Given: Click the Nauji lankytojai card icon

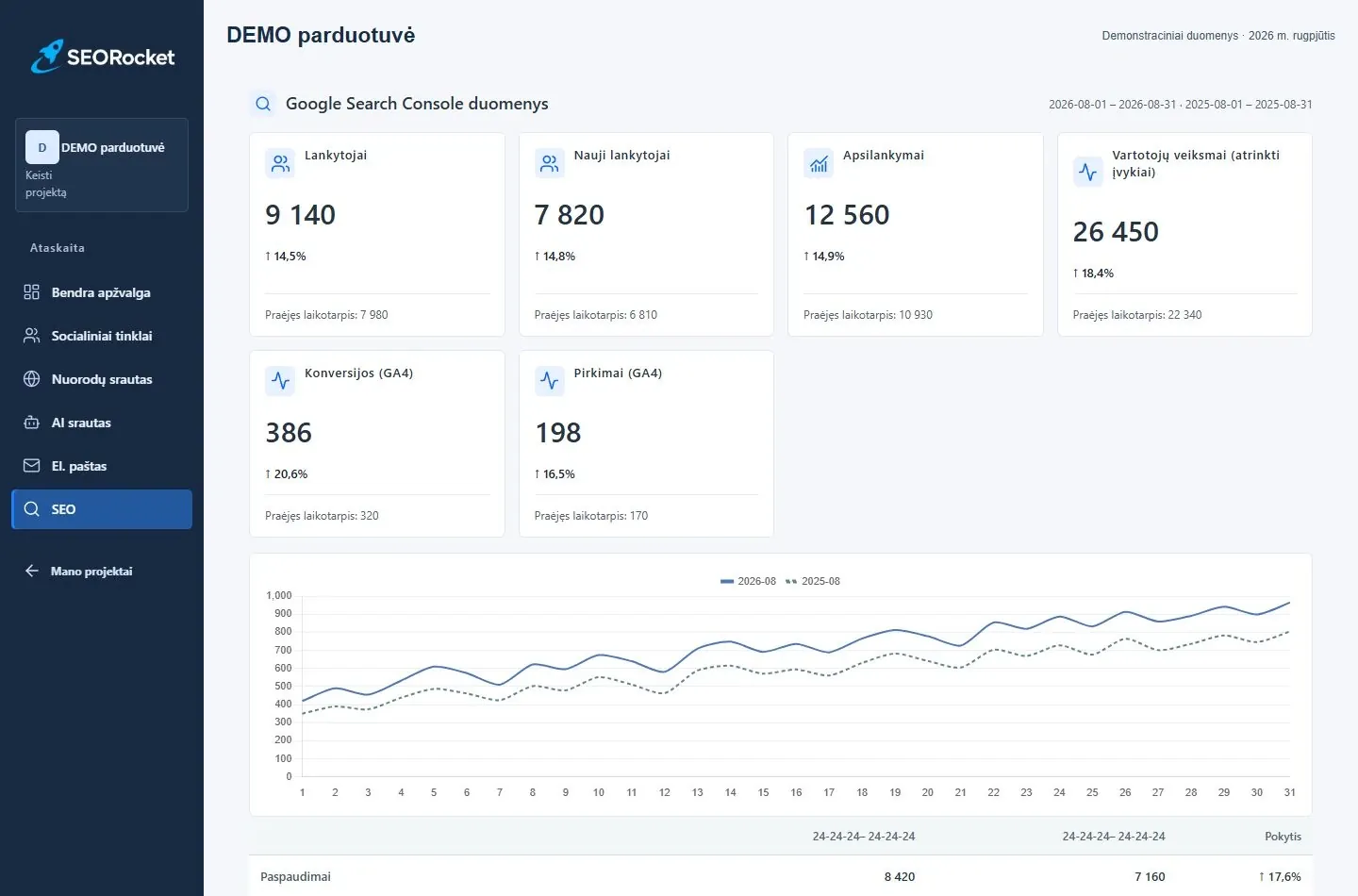Looking at the screenshot, I should [x=550, y=163].
